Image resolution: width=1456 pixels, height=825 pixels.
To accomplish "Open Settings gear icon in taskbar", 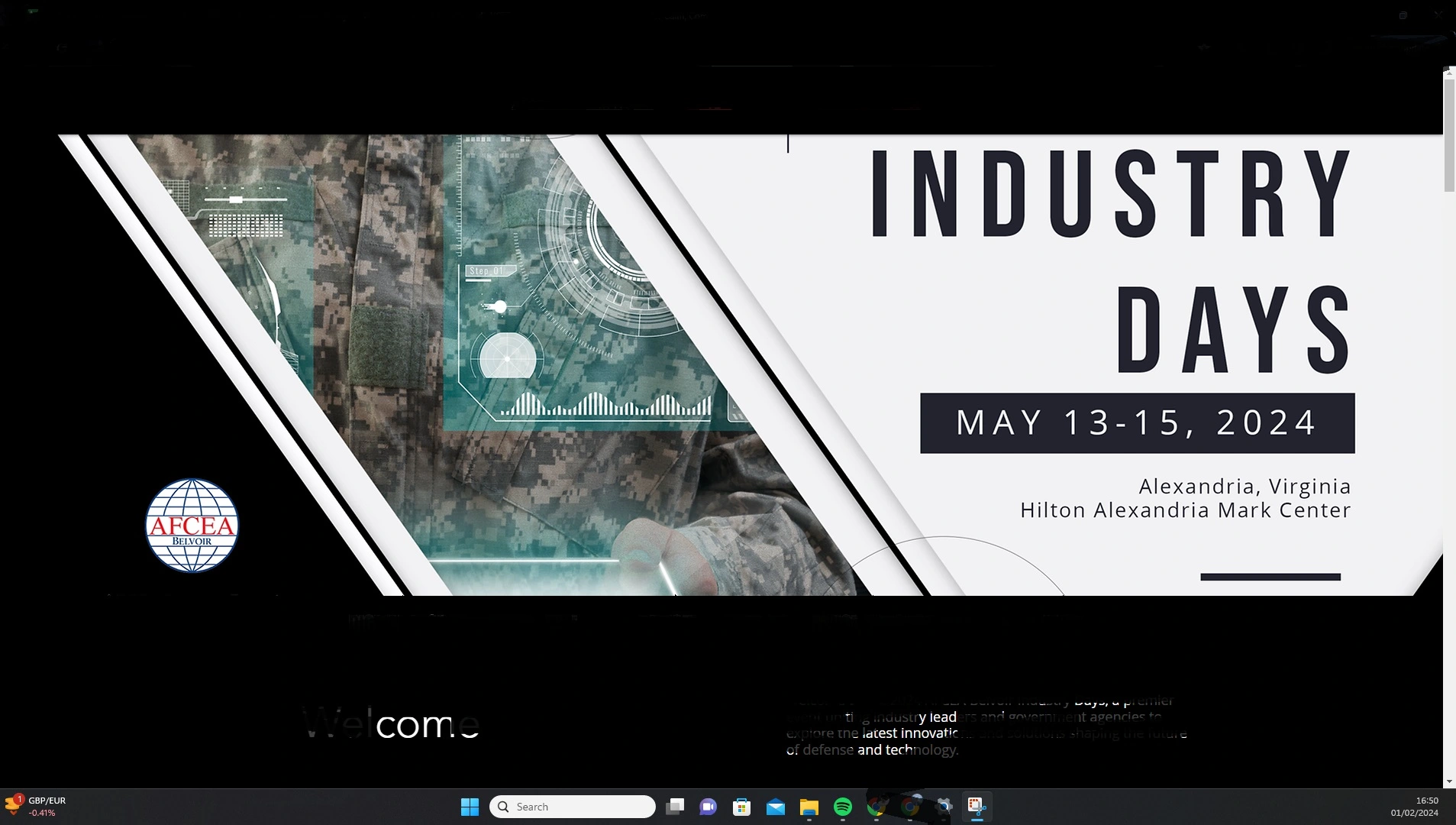I will [944, 807].
